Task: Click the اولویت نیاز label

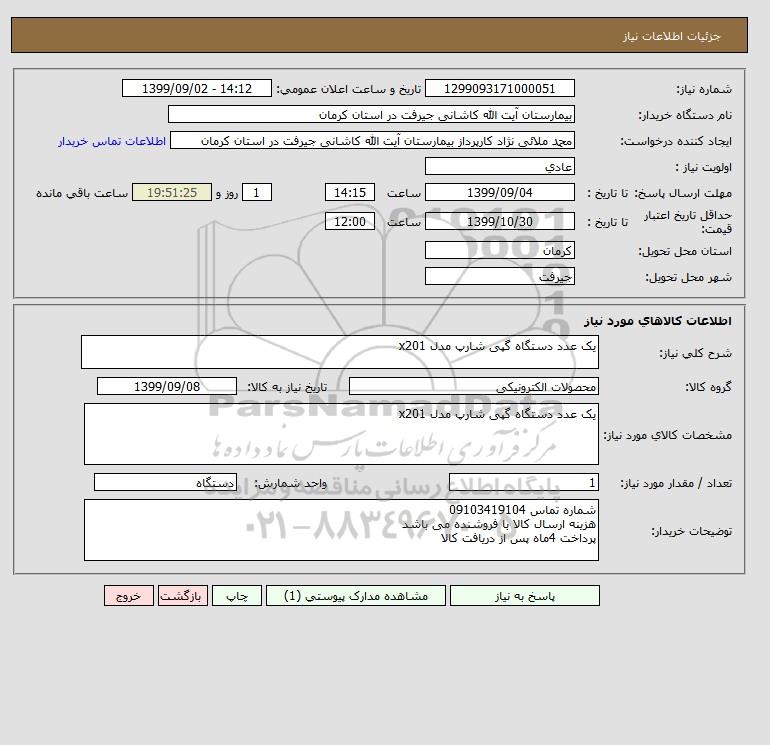Action: [704, 167]
